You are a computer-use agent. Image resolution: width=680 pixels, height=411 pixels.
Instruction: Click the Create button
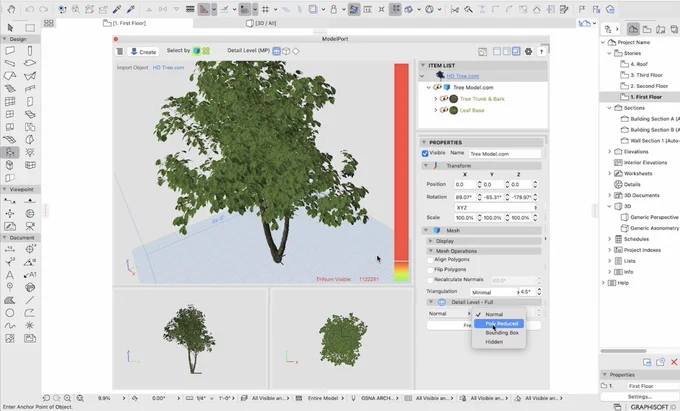[x=143, y=52]
